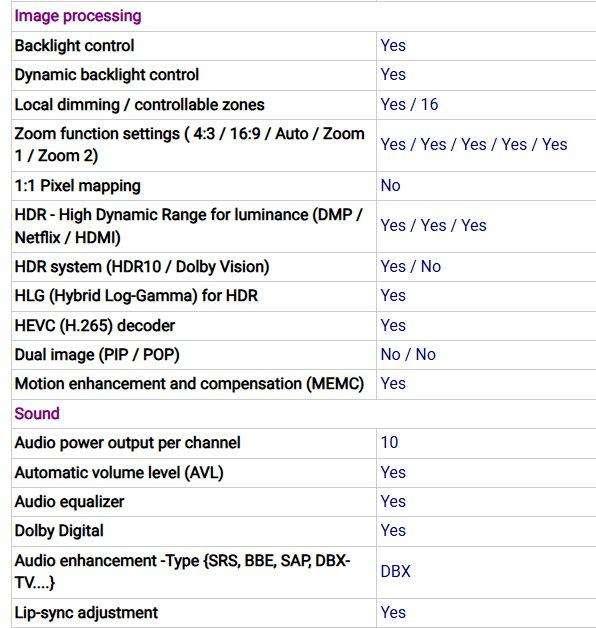Click the Dynamic backlight control label

[107, 75]
